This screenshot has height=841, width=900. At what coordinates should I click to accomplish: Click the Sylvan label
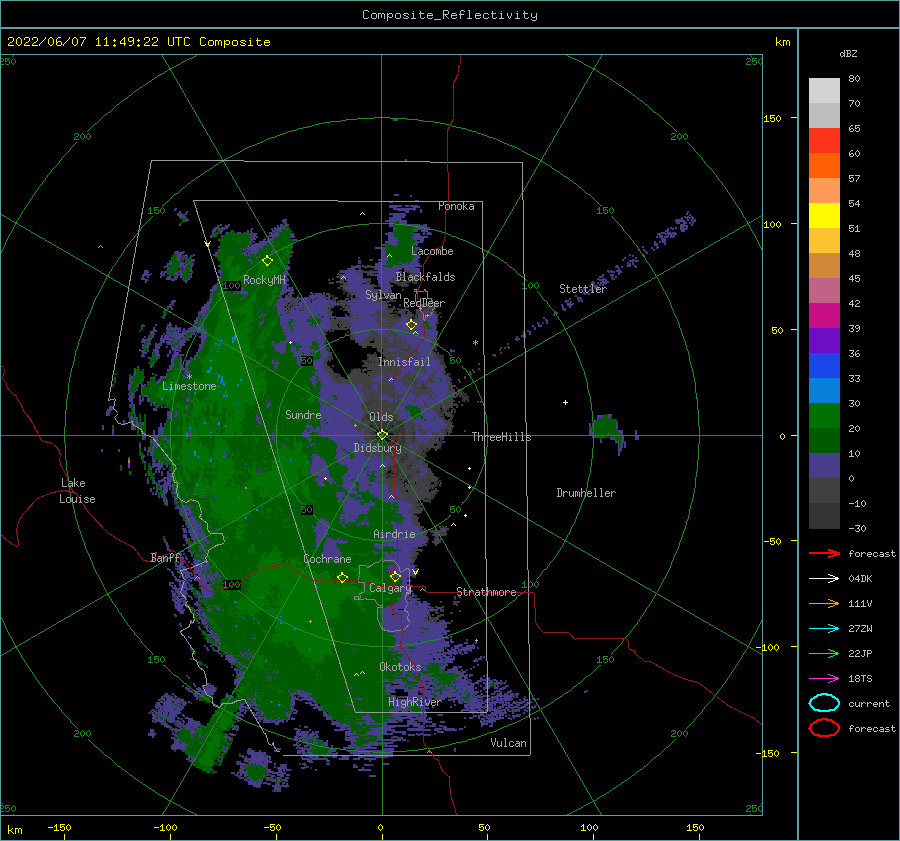click(383, 295)
